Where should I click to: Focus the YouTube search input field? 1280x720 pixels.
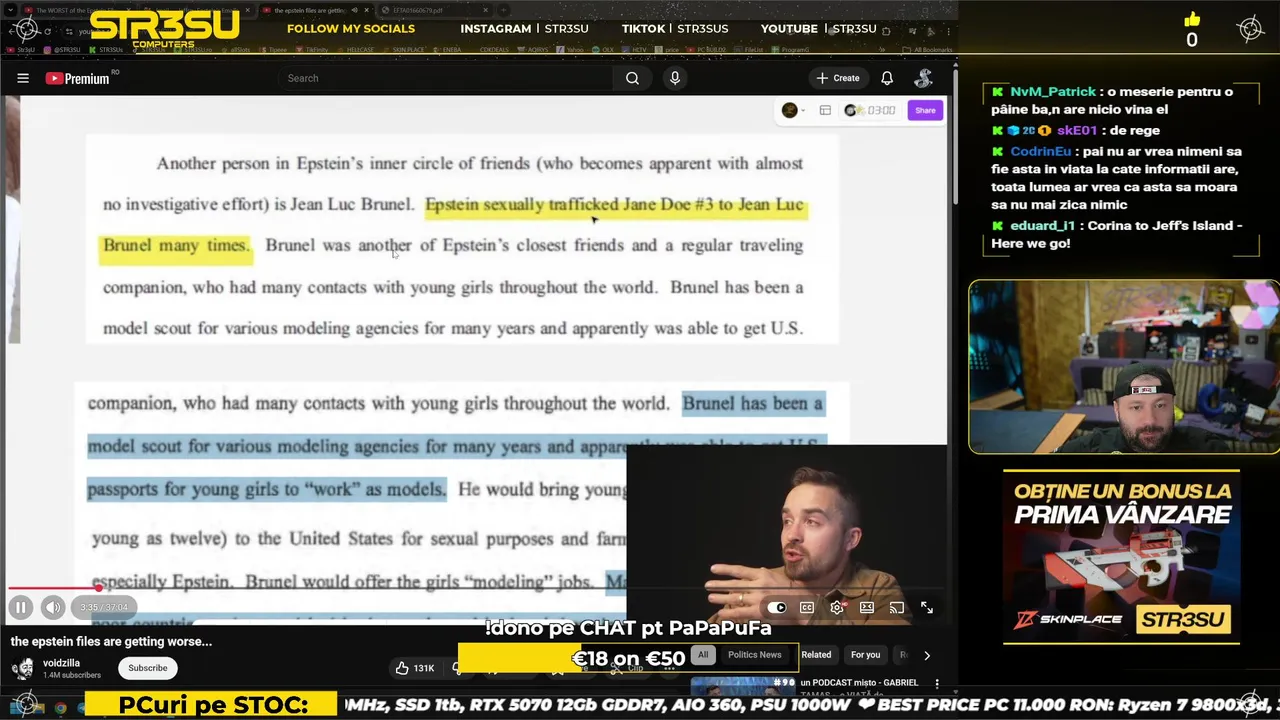click(x=445, y=78)
